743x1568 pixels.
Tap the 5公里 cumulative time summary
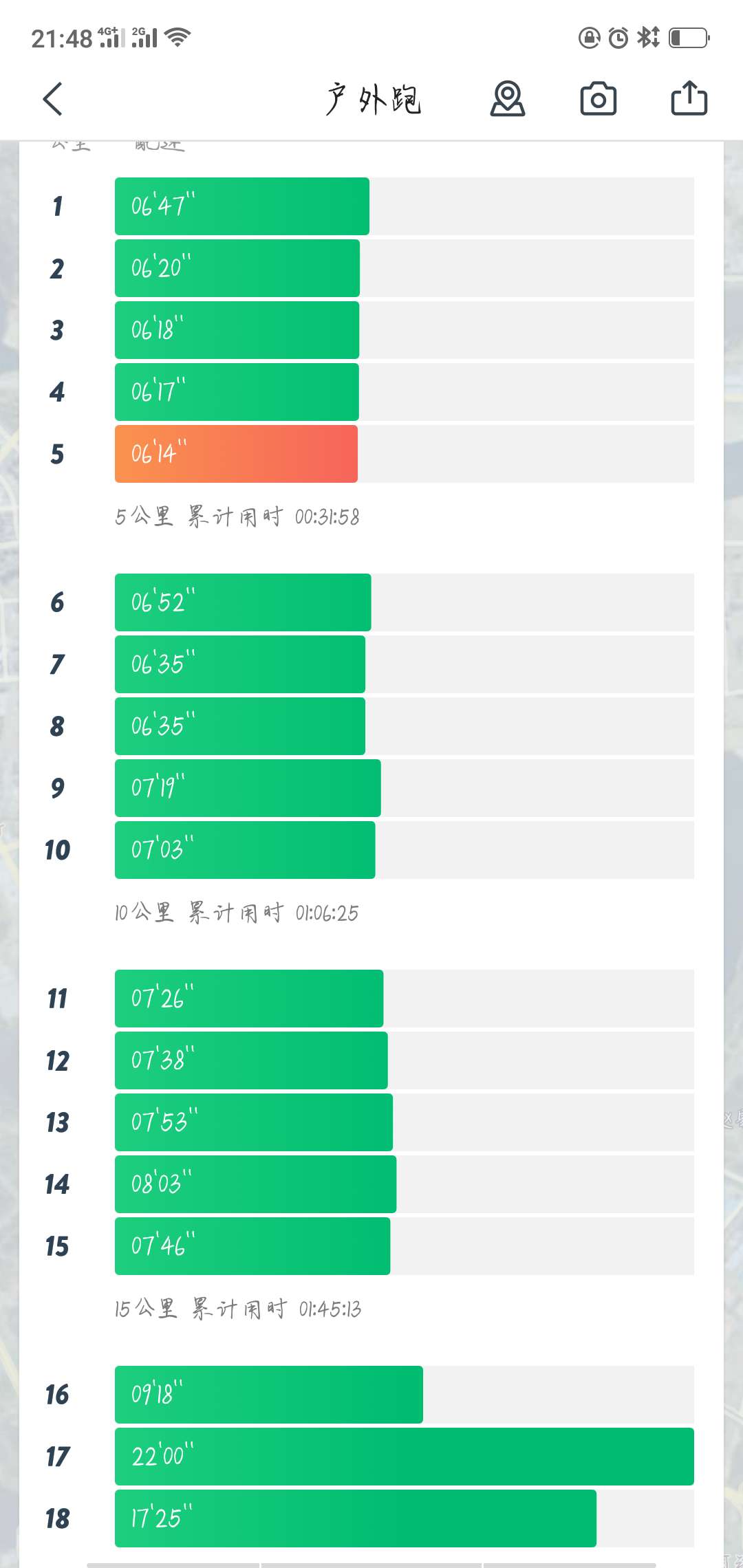pos(237,516)
